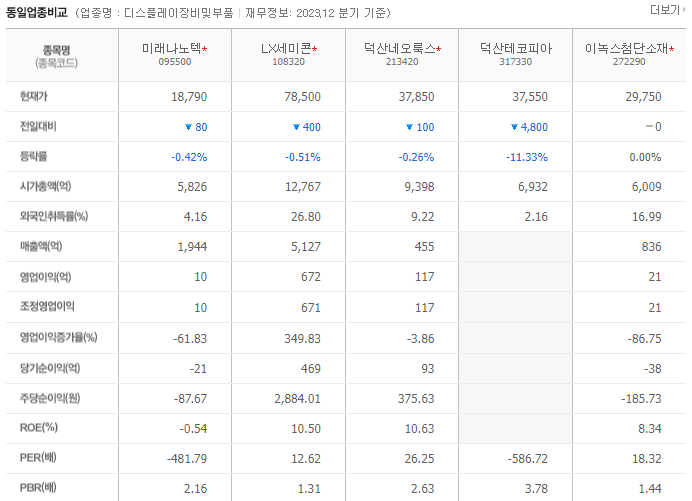692x501 pixels.
Task: Click the change rate -0.26%
Action: tap(416, 157)
